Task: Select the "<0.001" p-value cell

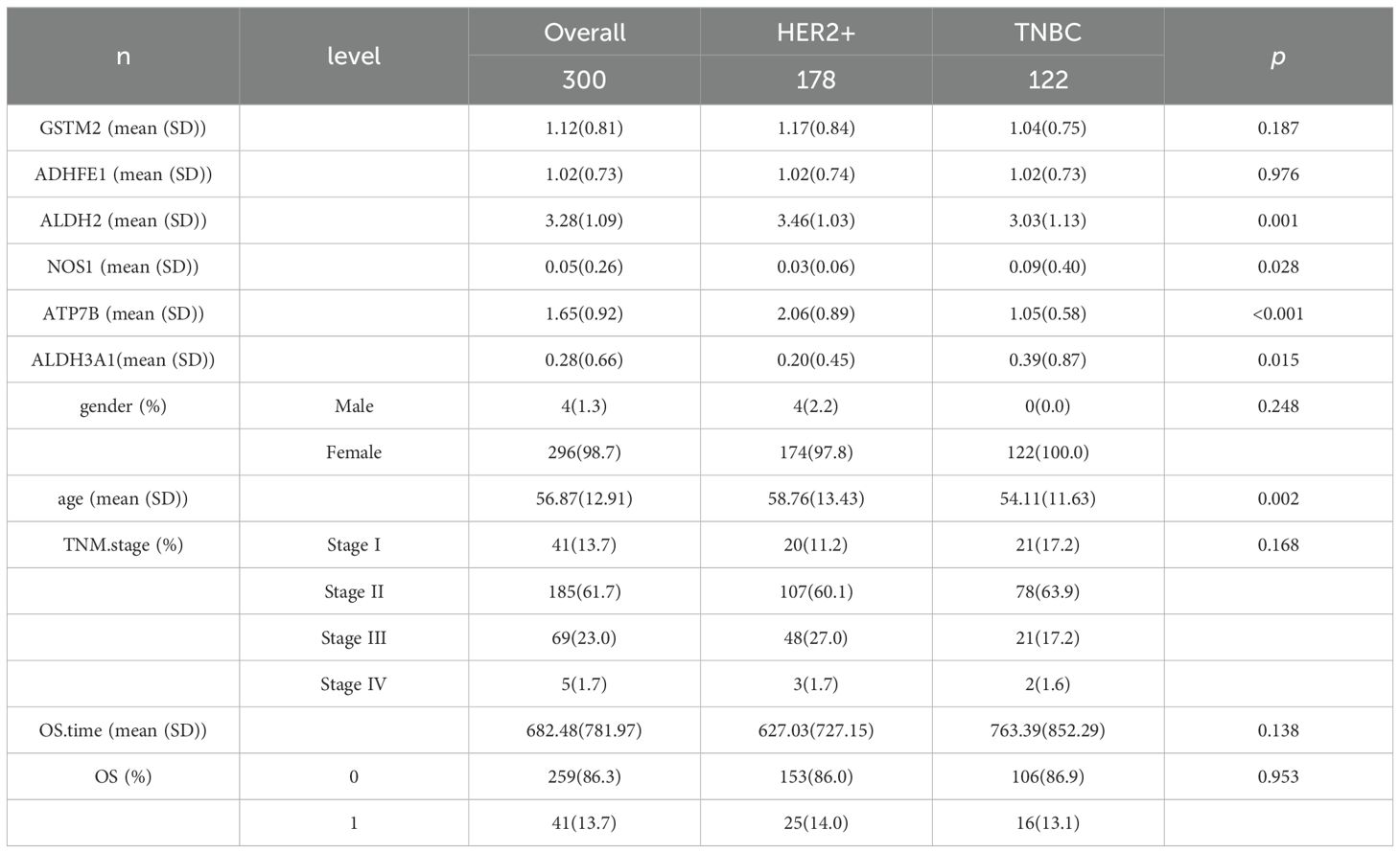Action: [x=1277, y=313]
